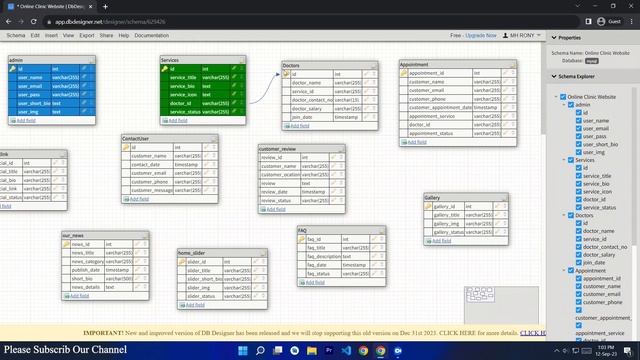Uncheck service_title checkbox in Schema Explorer
Screen dimensions: 640x360
tap(579, 176)
